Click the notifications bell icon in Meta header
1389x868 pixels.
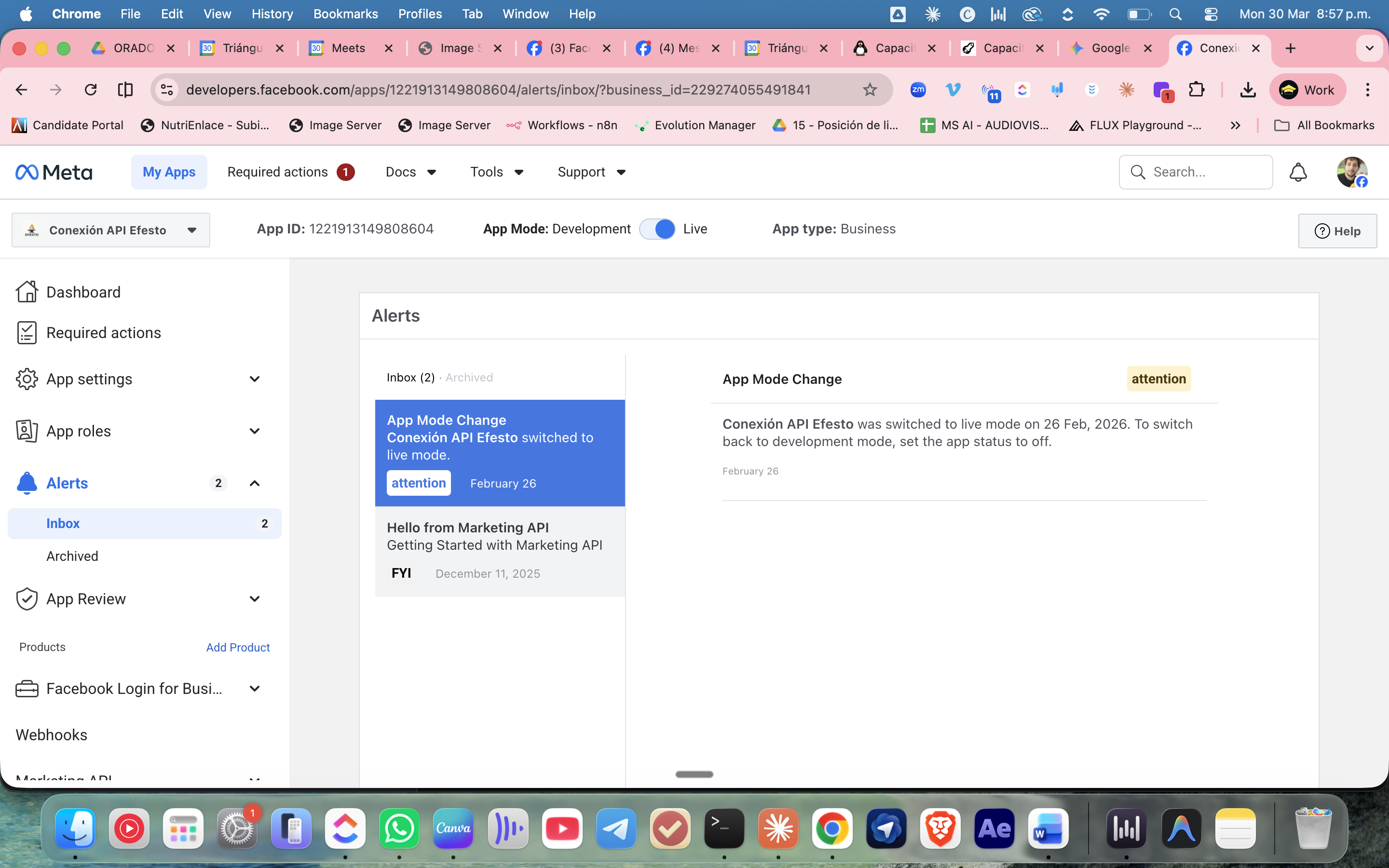[1298, 172]
